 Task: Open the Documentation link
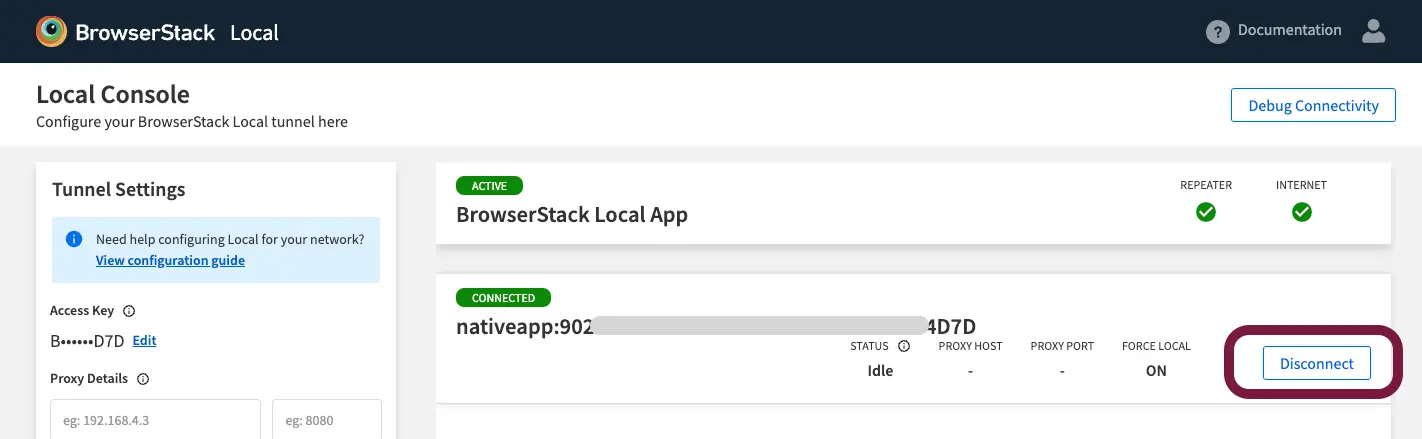point(1289,30)
